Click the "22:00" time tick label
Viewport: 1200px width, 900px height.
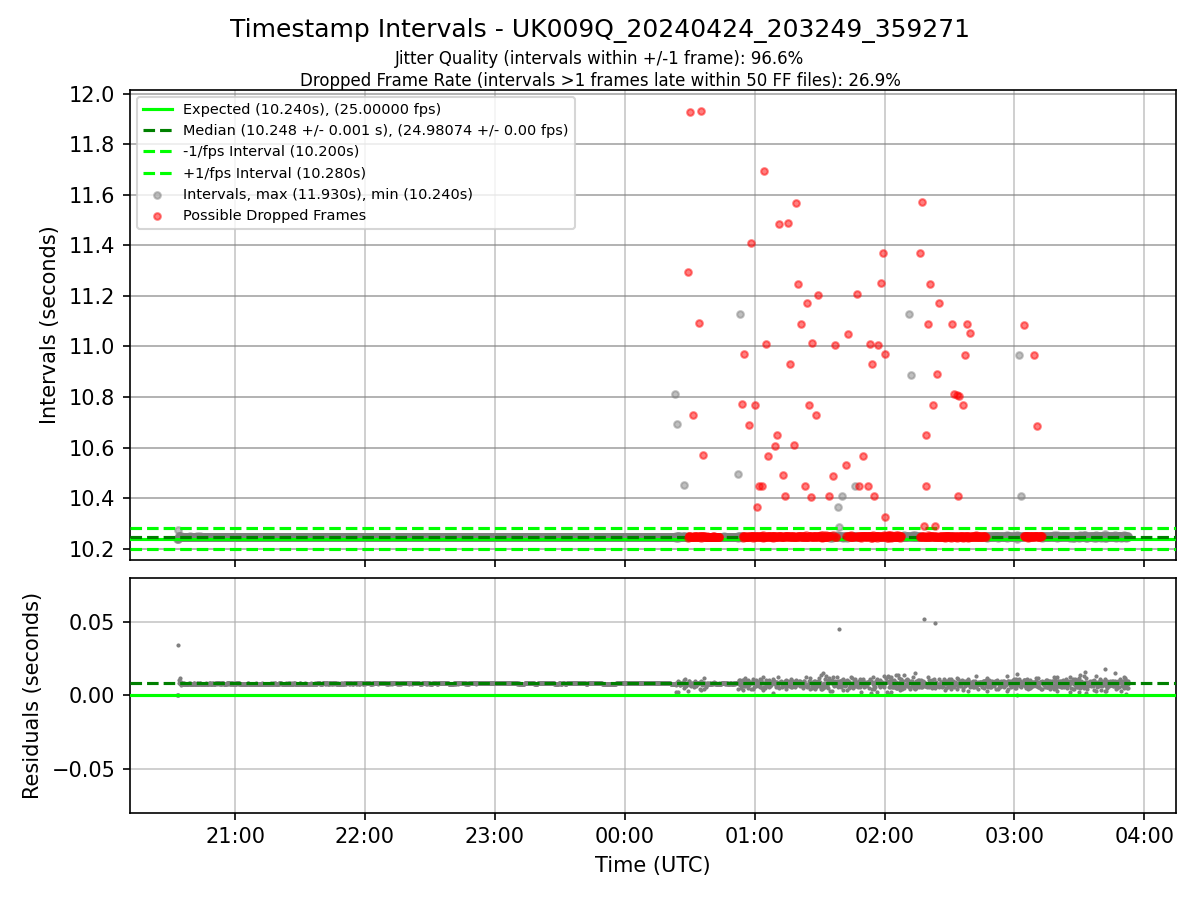pos(365,835)
